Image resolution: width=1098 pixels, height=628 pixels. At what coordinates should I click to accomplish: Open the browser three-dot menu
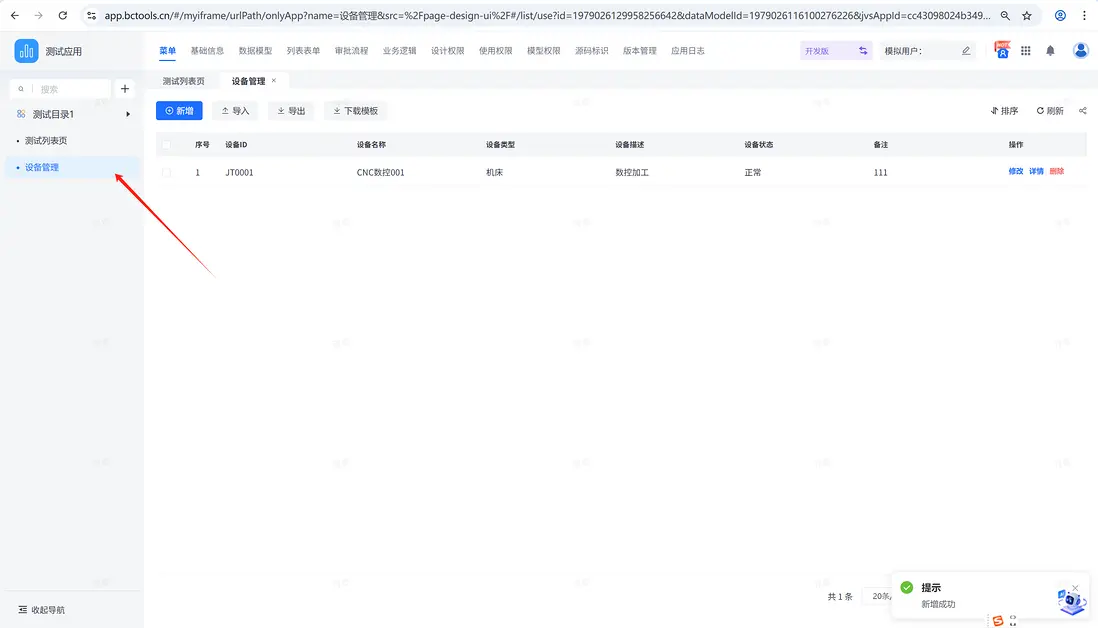pos(1084,15)
